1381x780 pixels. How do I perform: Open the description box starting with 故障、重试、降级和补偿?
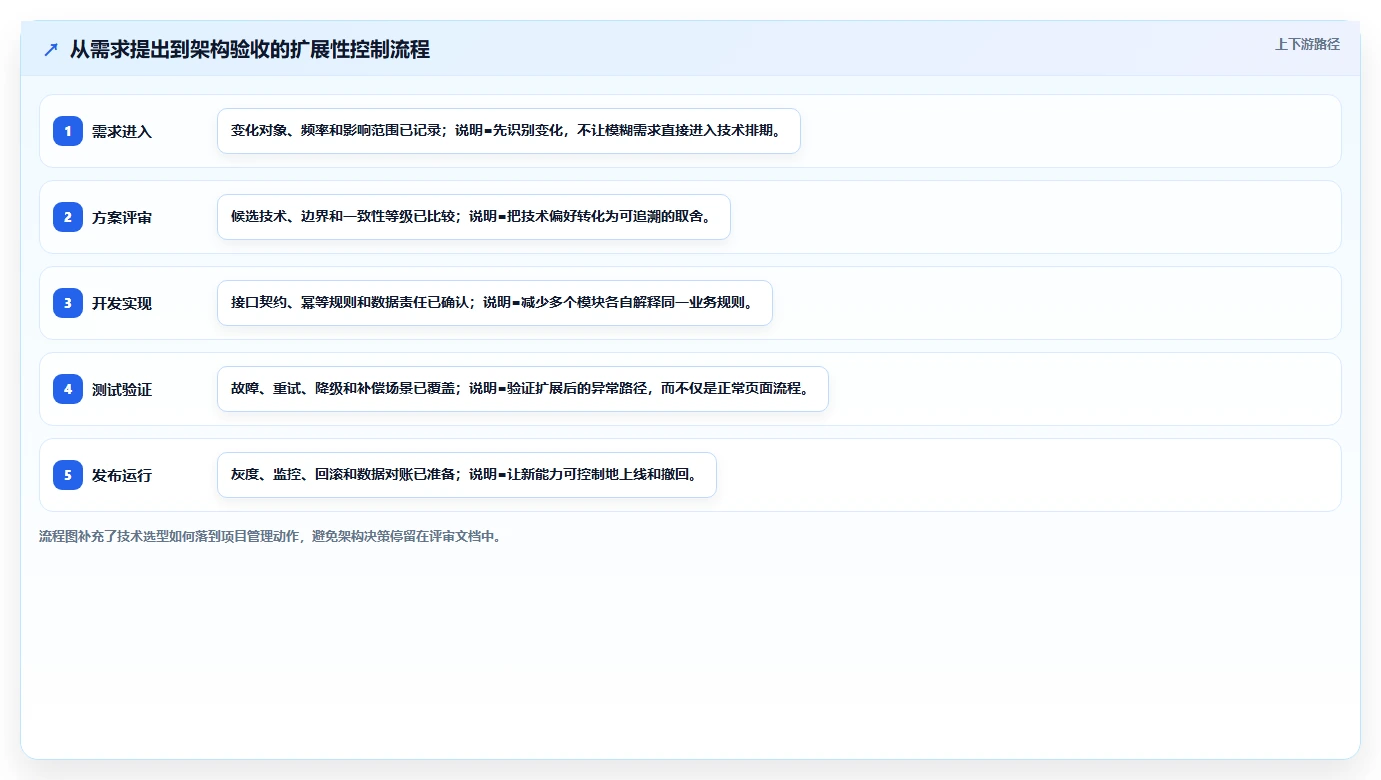(x=523, y=389)
